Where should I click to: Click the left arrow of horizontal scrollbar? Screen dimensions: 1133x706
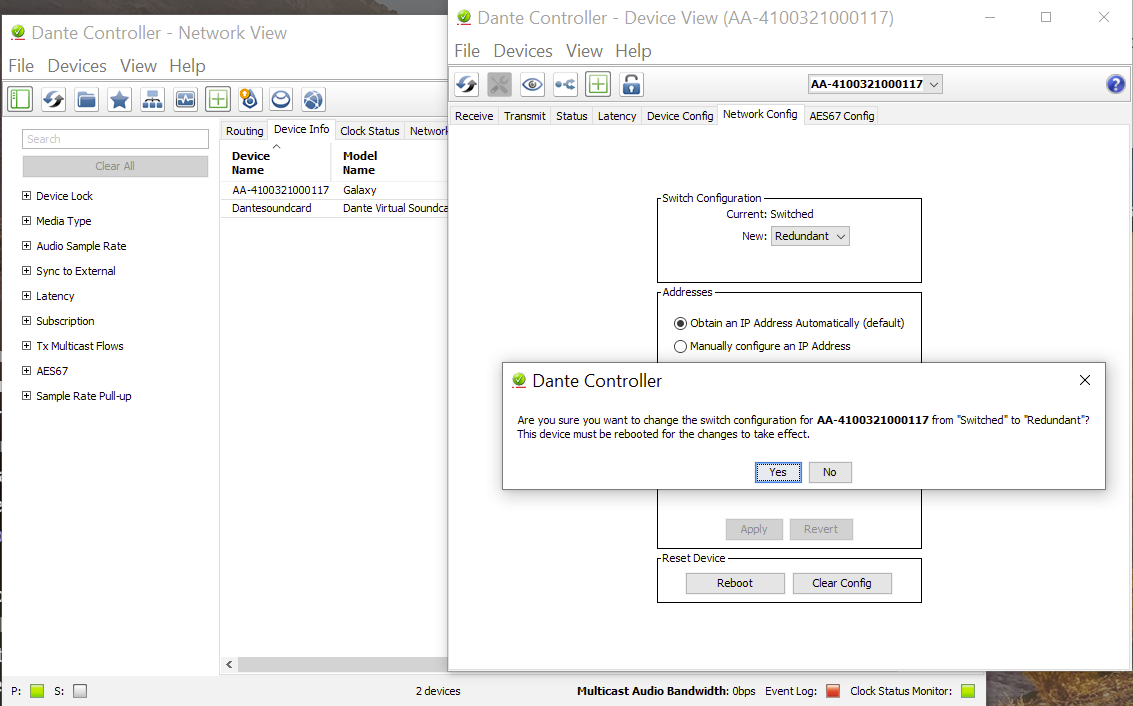tap(229, 664)
